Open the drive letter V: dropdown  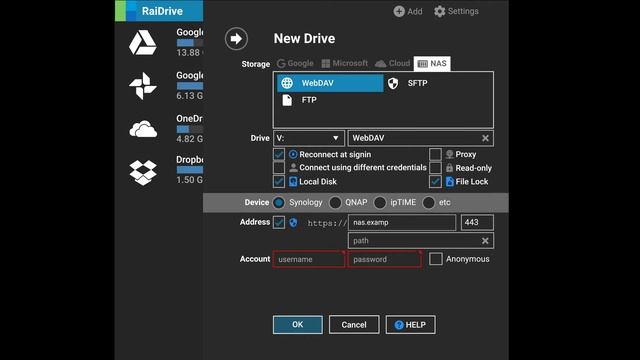(309, 138)
